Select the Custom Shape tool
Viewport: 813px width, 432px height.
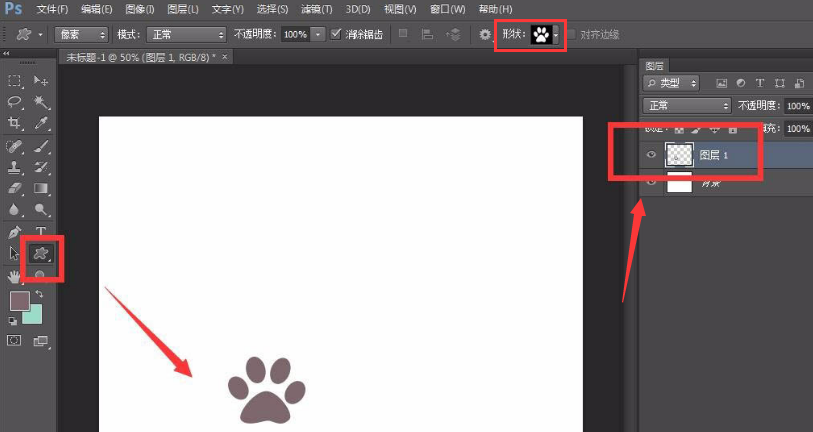click(41, 255)
